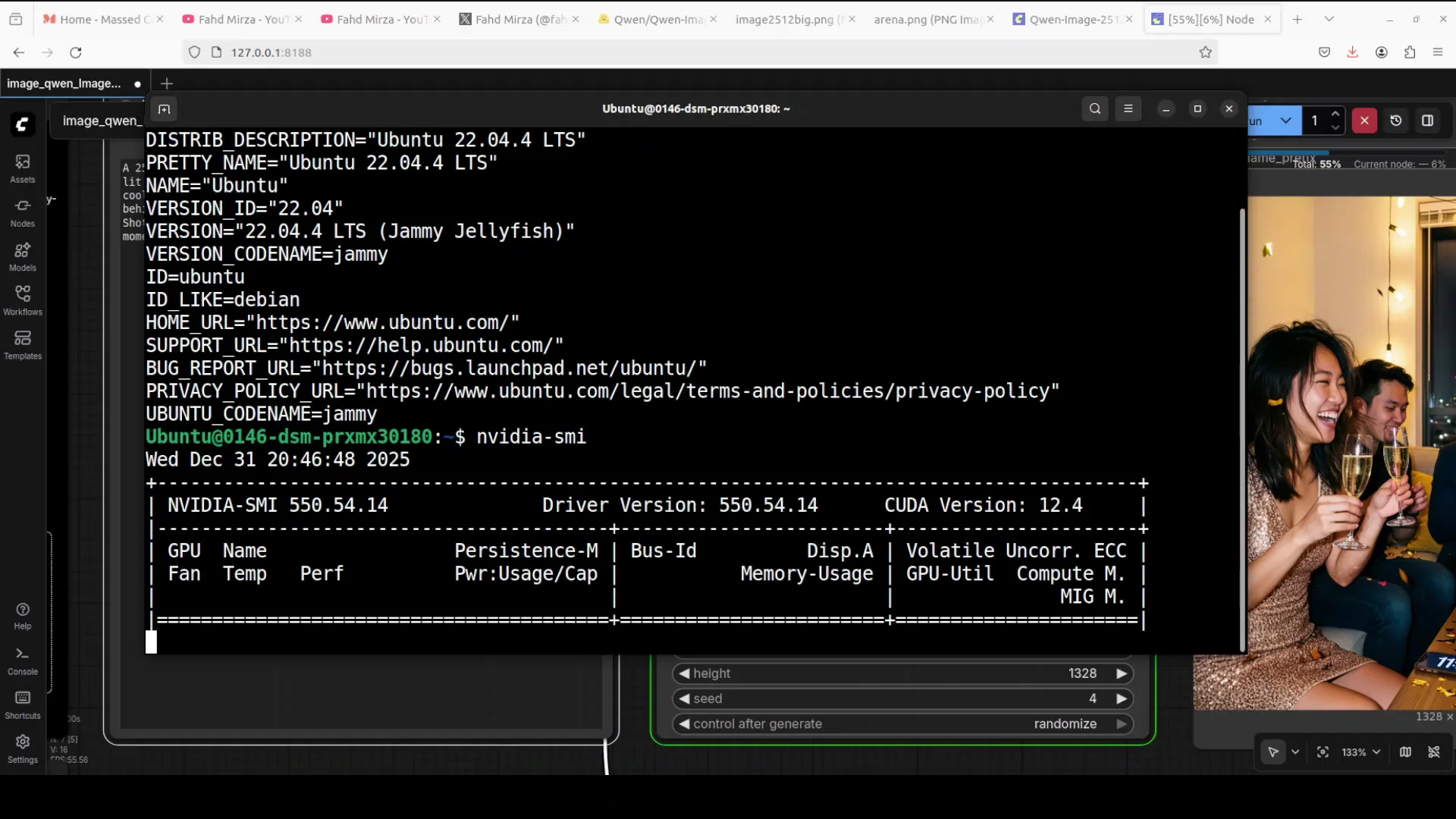
Task: Open the Models panel
Action: pyautogui.click(x=22, y=256)
